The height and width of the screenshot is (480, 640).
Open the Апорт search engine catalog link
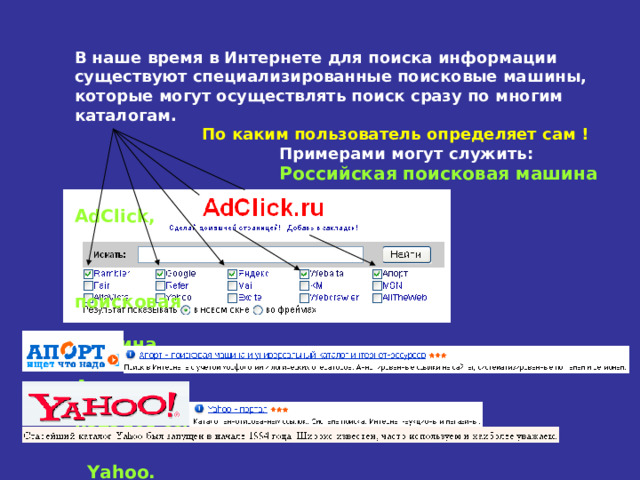point(282,355)
